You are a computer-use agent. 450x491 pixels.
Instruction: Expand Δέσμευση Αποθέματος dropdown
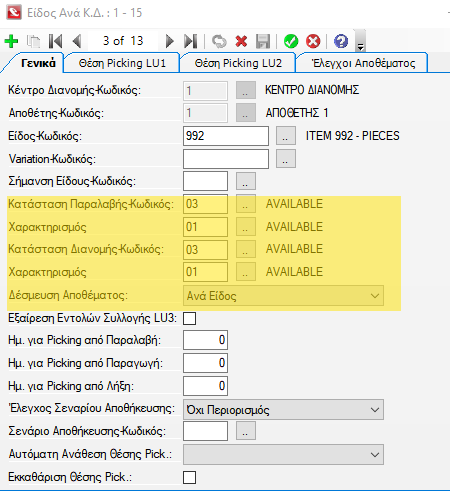pos(283,295)
